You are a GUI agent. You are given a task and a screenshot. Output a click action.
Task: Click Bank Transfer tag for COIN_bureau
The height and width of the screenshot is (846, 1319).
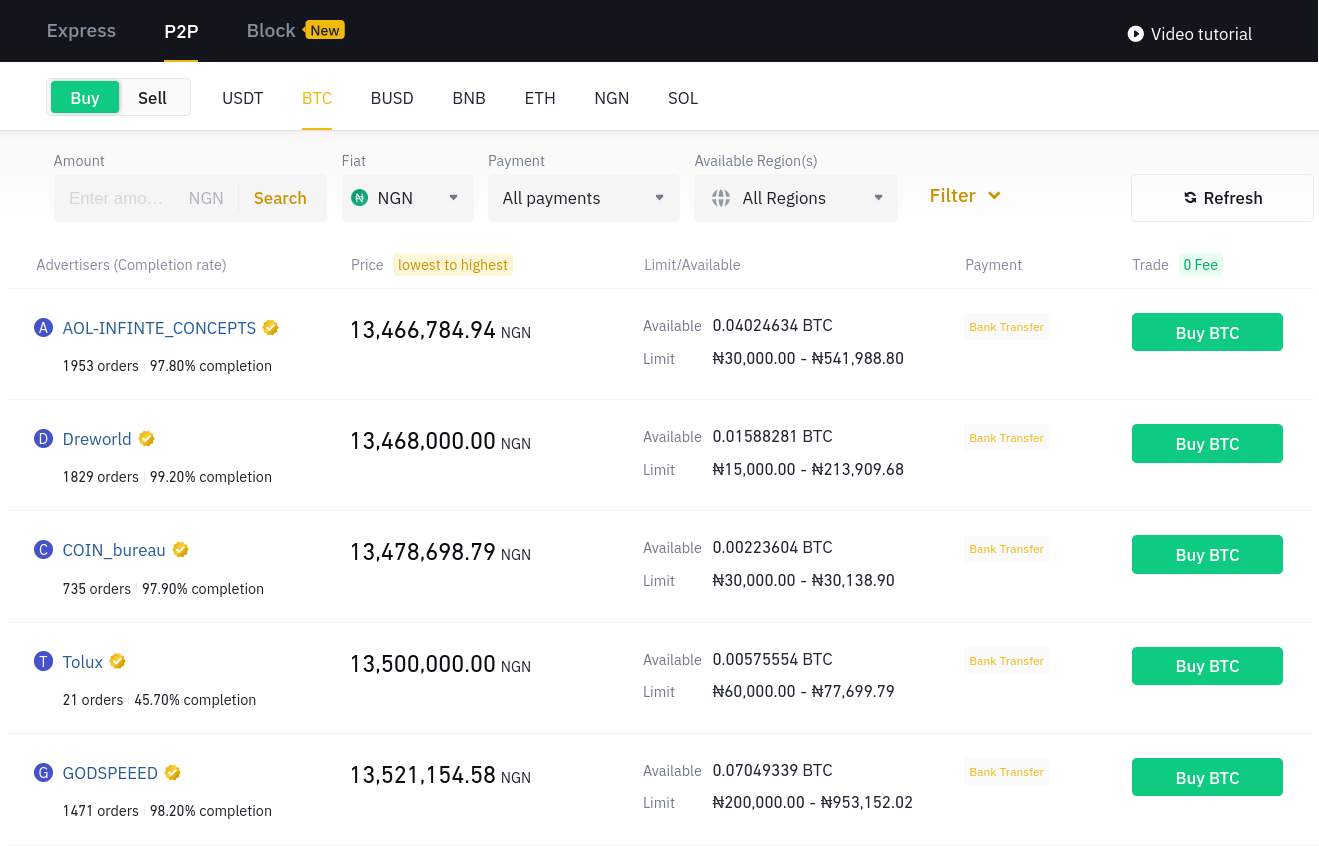(1006, 549)
